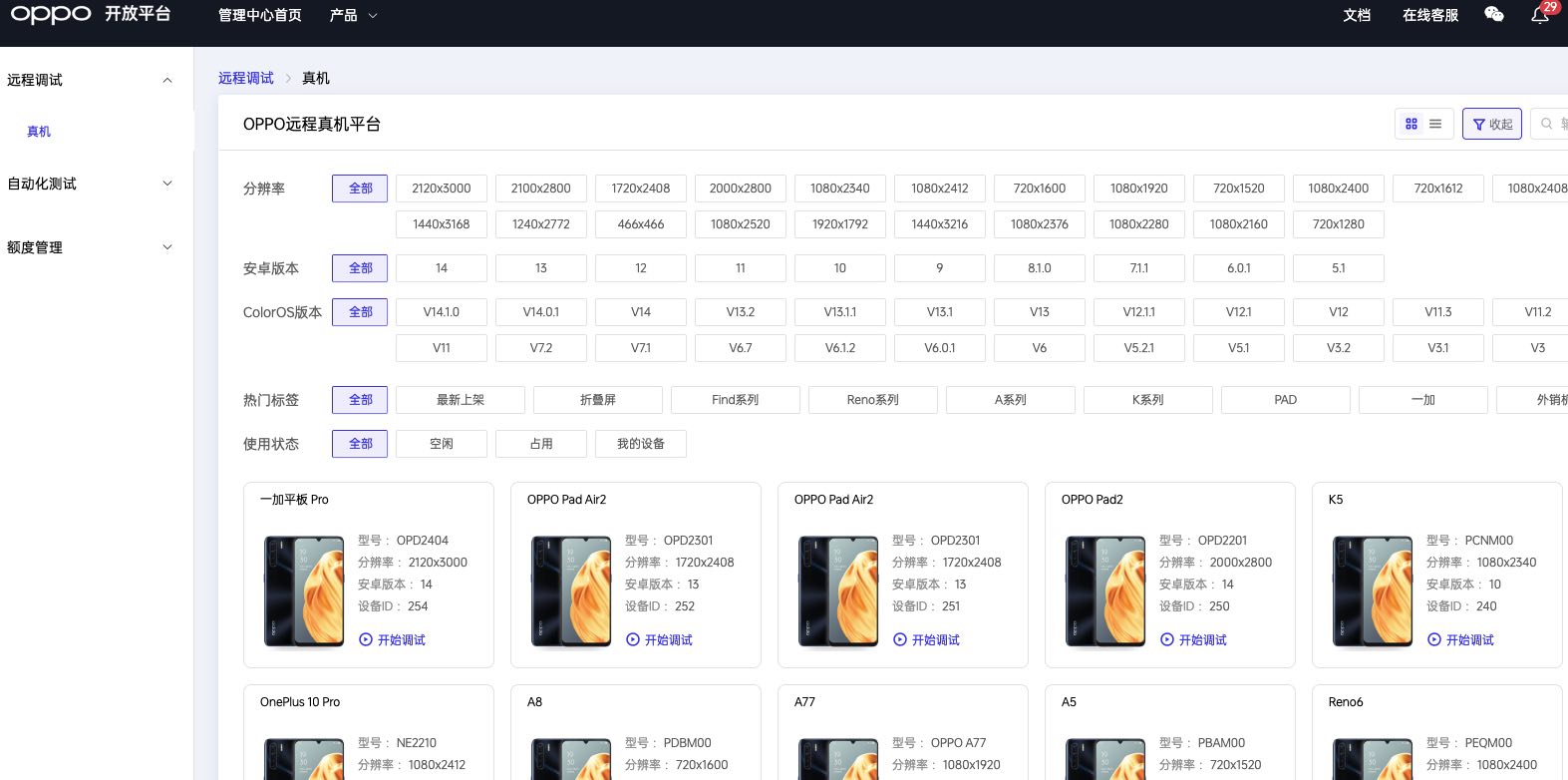This screenshot has height=780, width=1568.
Task: Select 全部 for 分辨率 filter
Action: tap(360, 189)
